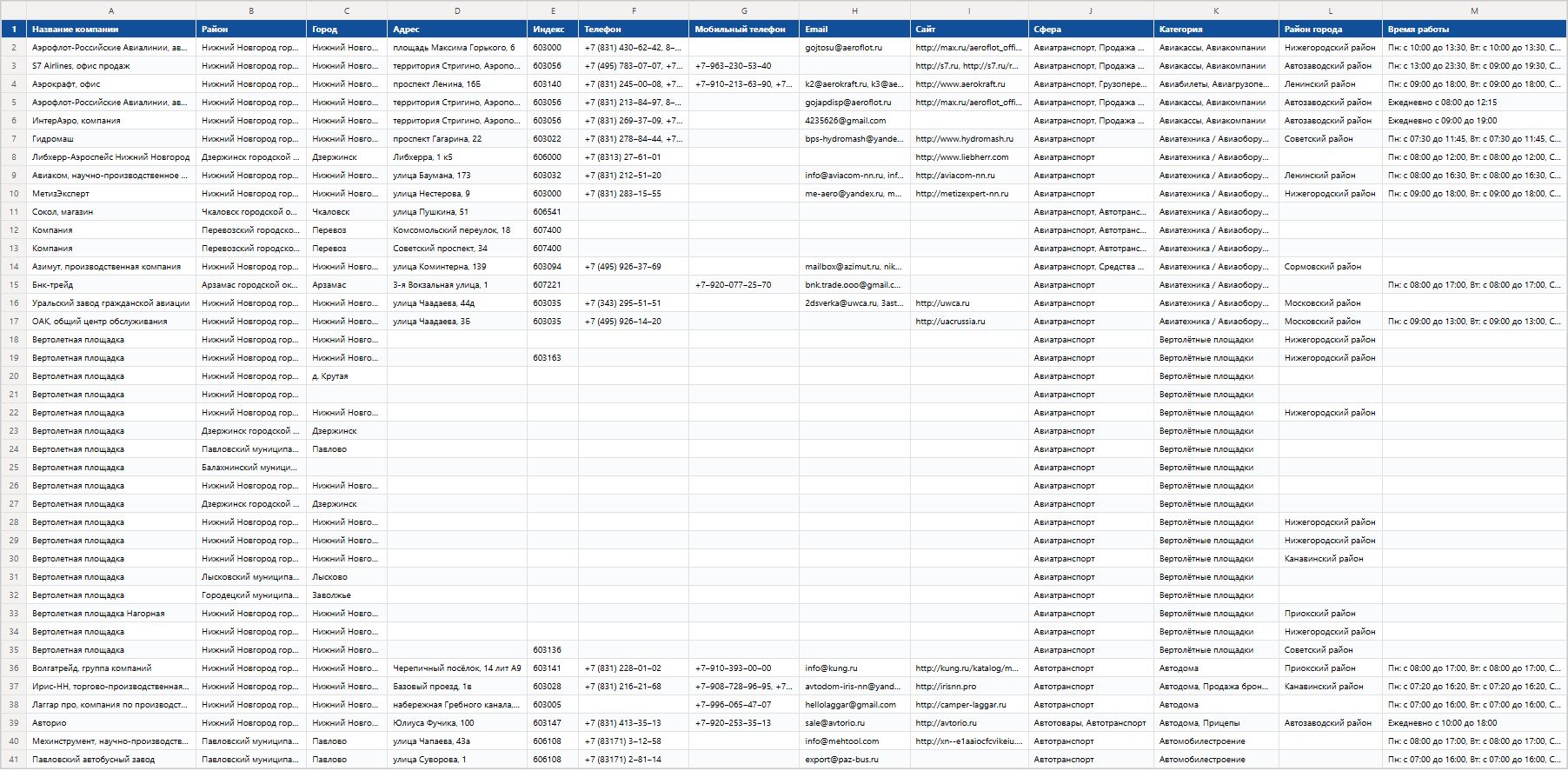Select the "Автодома, Прицепы" category cell
This screenshot has width=1568, height=784.
click(1216, 723)
